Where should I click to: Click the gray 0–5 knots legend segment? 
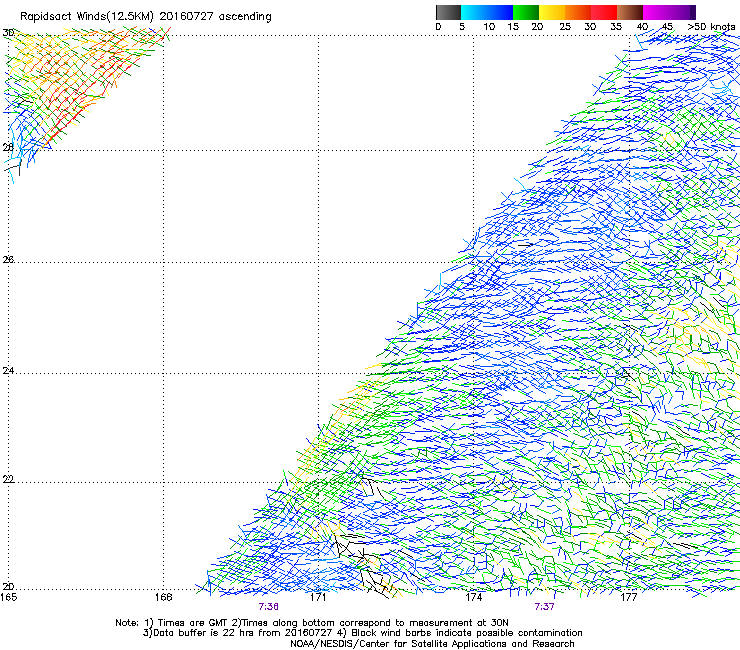[x=448, y=12]
